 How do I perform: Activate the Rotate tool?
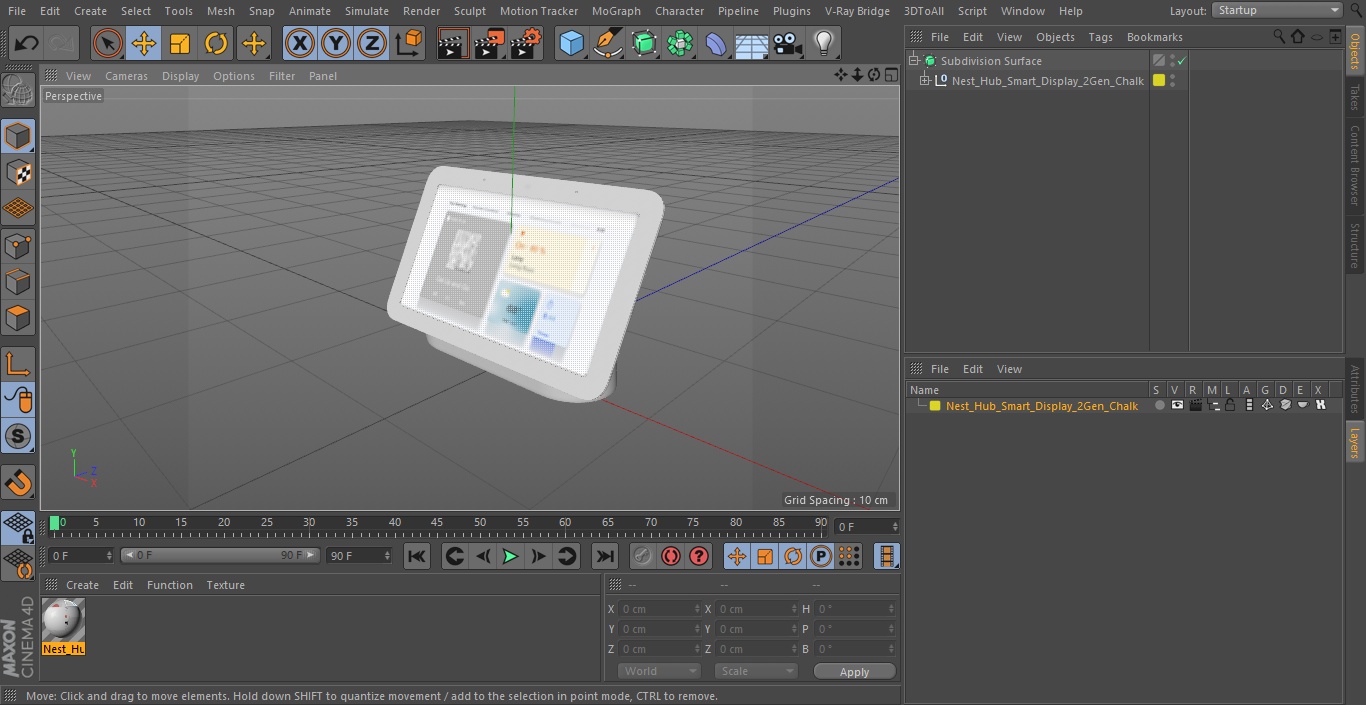tap(216, 44)
